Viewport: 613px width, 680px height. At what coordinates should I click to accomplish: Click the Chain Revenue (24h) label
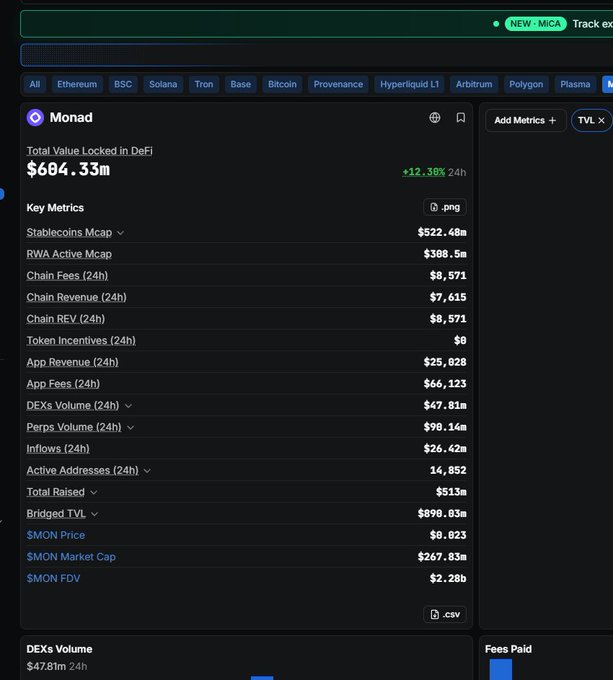(x=76, y=298)
